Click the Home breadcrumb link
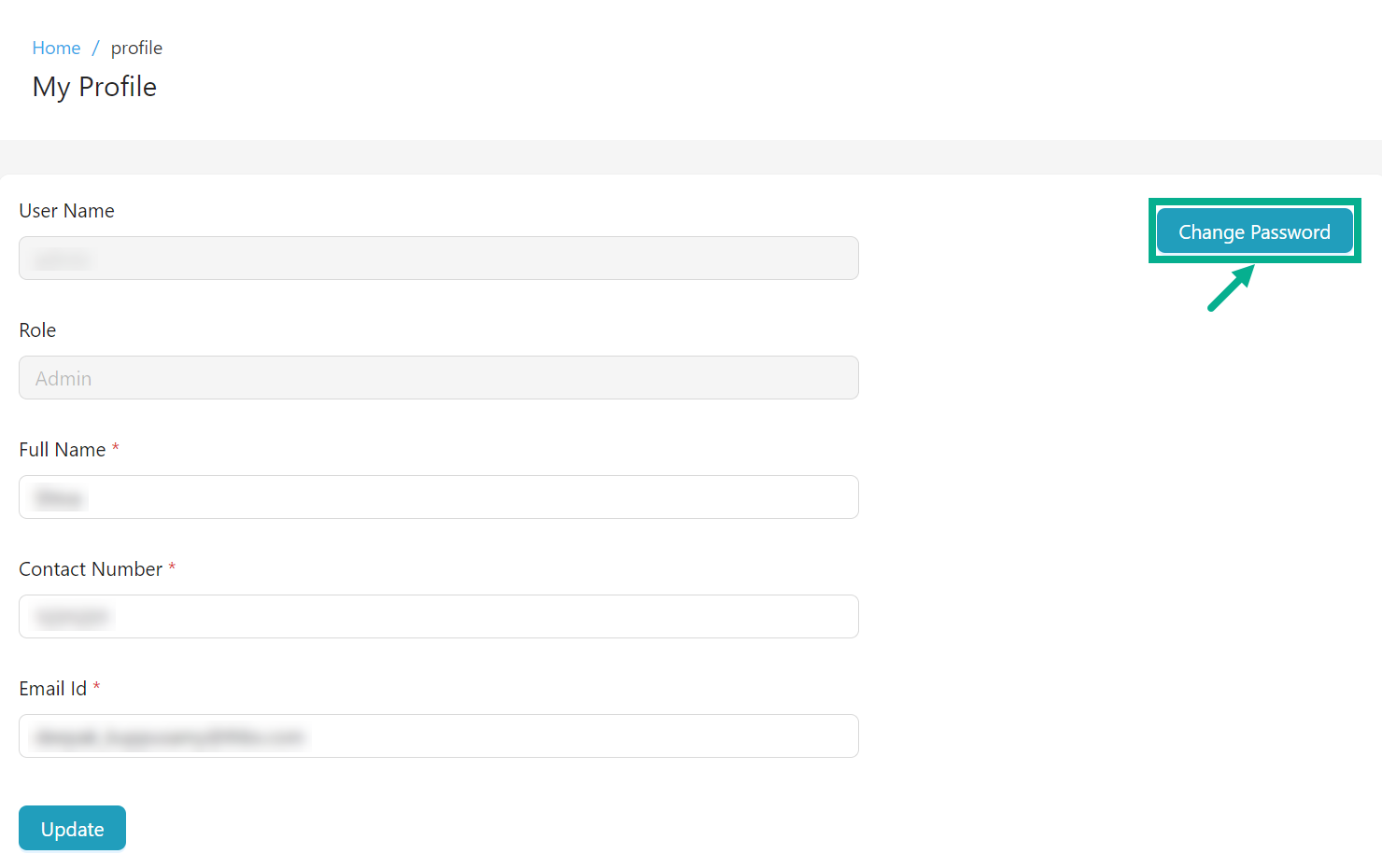This screenshot has width=1382, height=868. tap(56, 48)
